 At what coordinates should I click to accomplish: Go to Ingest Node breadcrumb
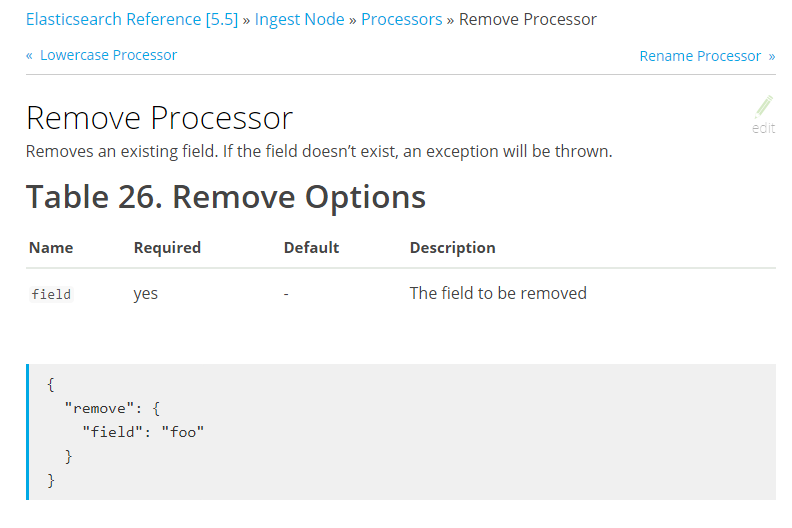coord(300,19)
